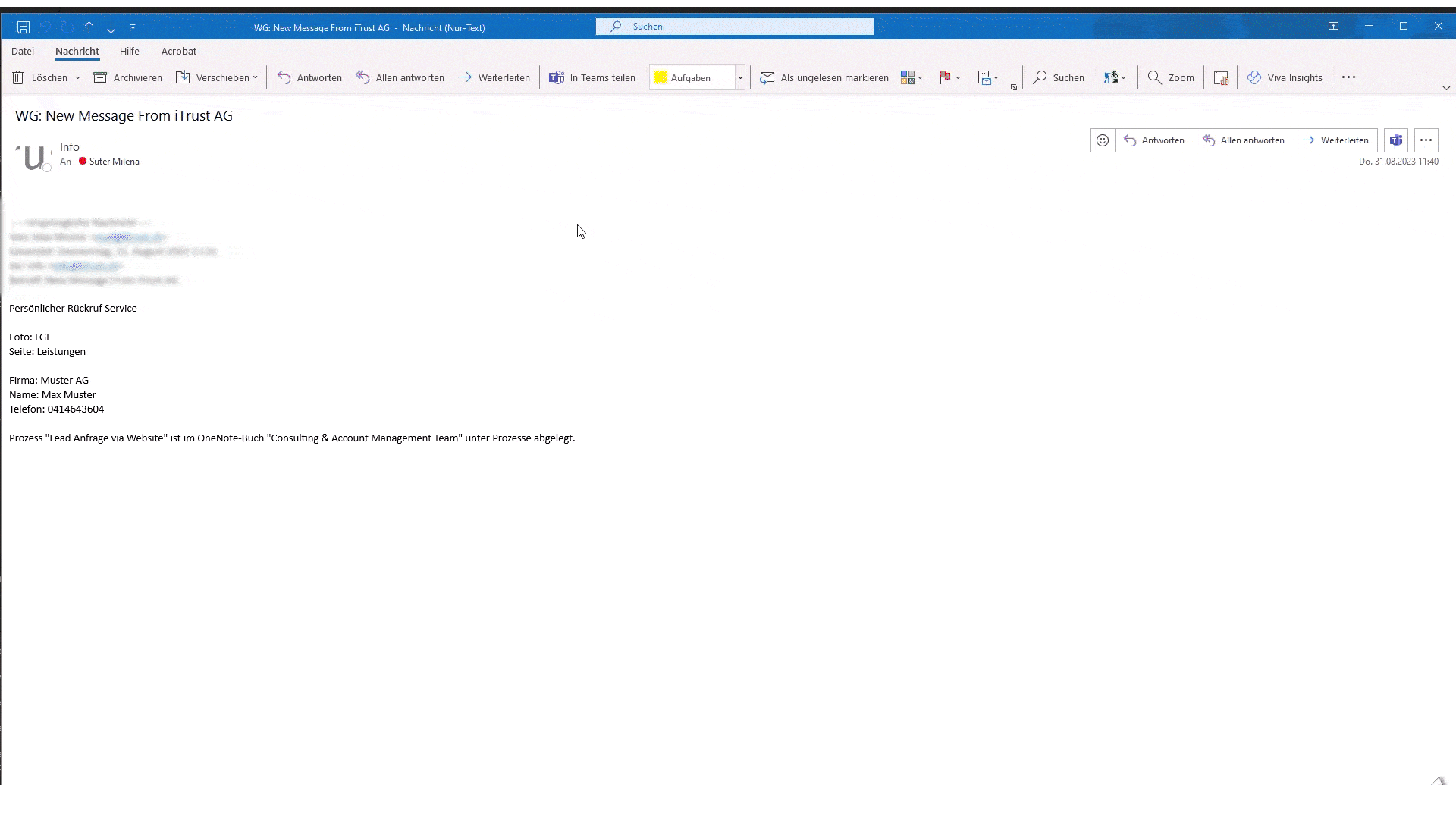Image resolution: width=1456 pixels, height=819 pixels.
Task: Open Viva Insights
Action: click(1285, 77)
